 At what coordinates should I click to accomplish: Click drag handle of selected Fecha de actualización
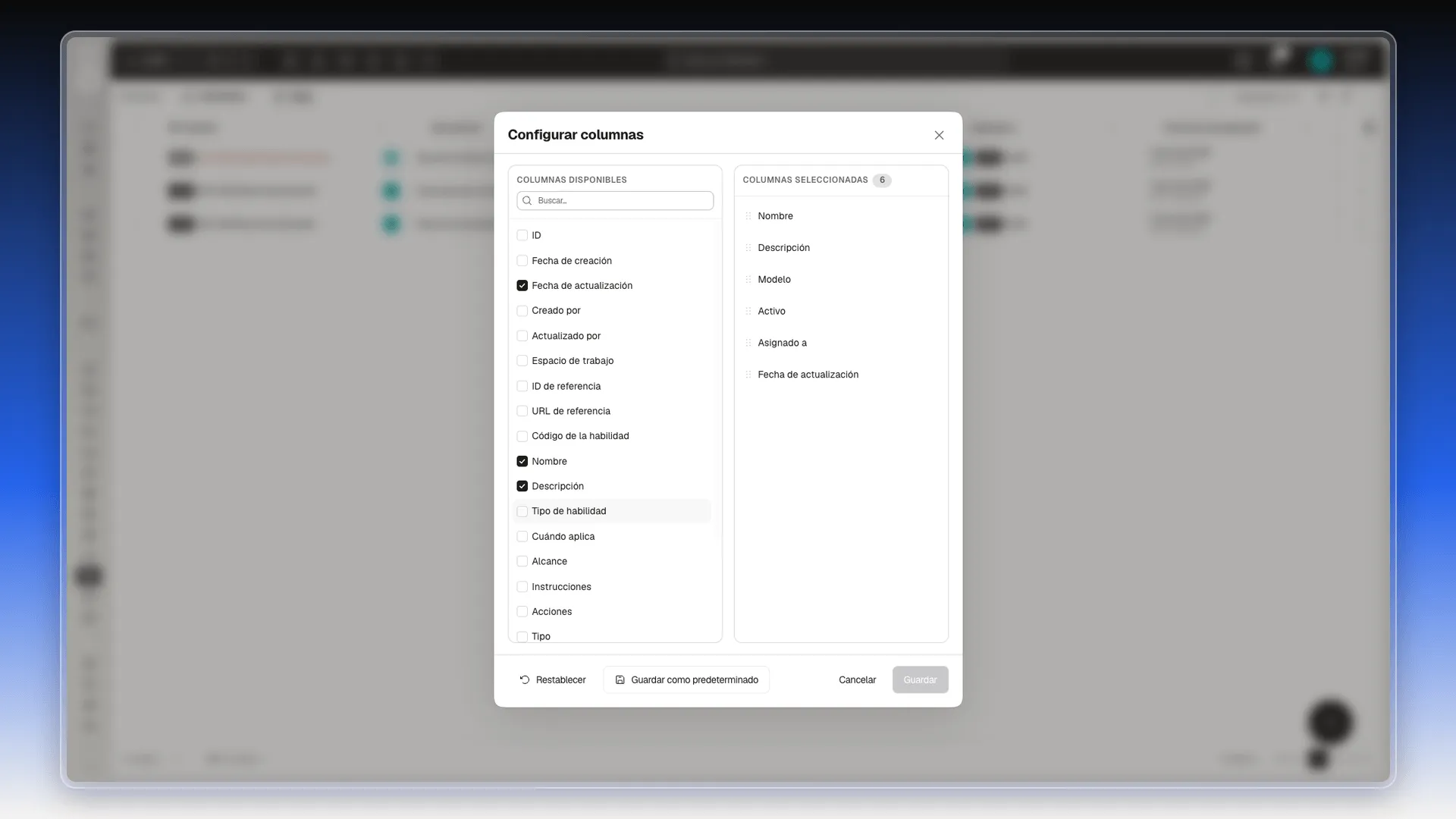(x=748, y=375)
